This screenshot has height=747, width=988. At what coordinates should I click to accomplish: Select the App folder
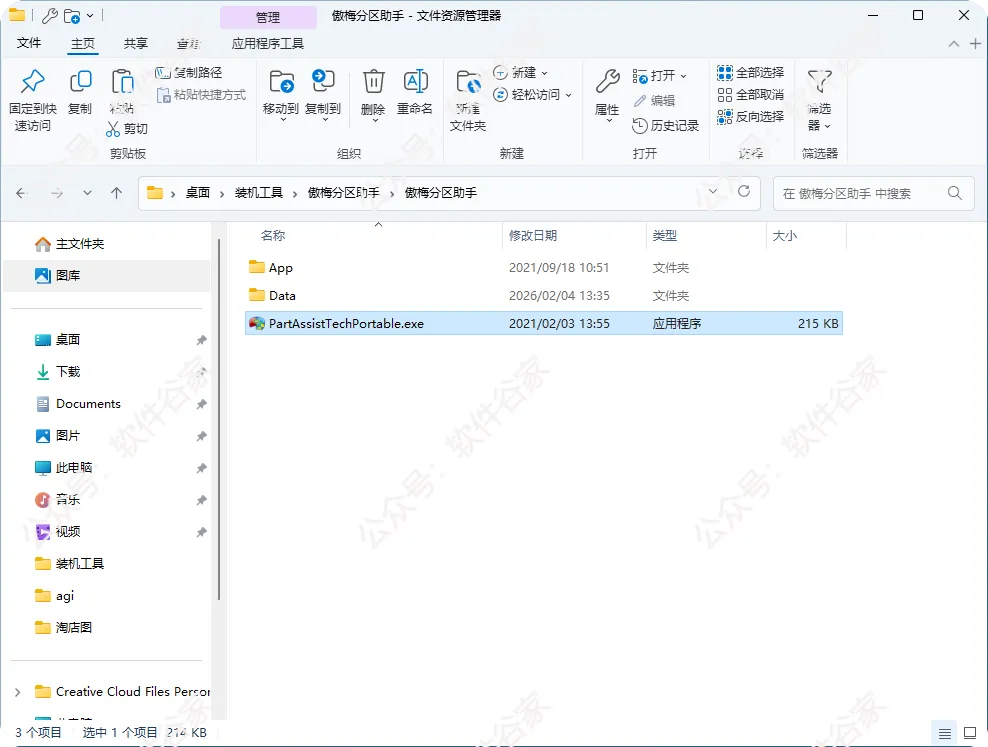543,268
